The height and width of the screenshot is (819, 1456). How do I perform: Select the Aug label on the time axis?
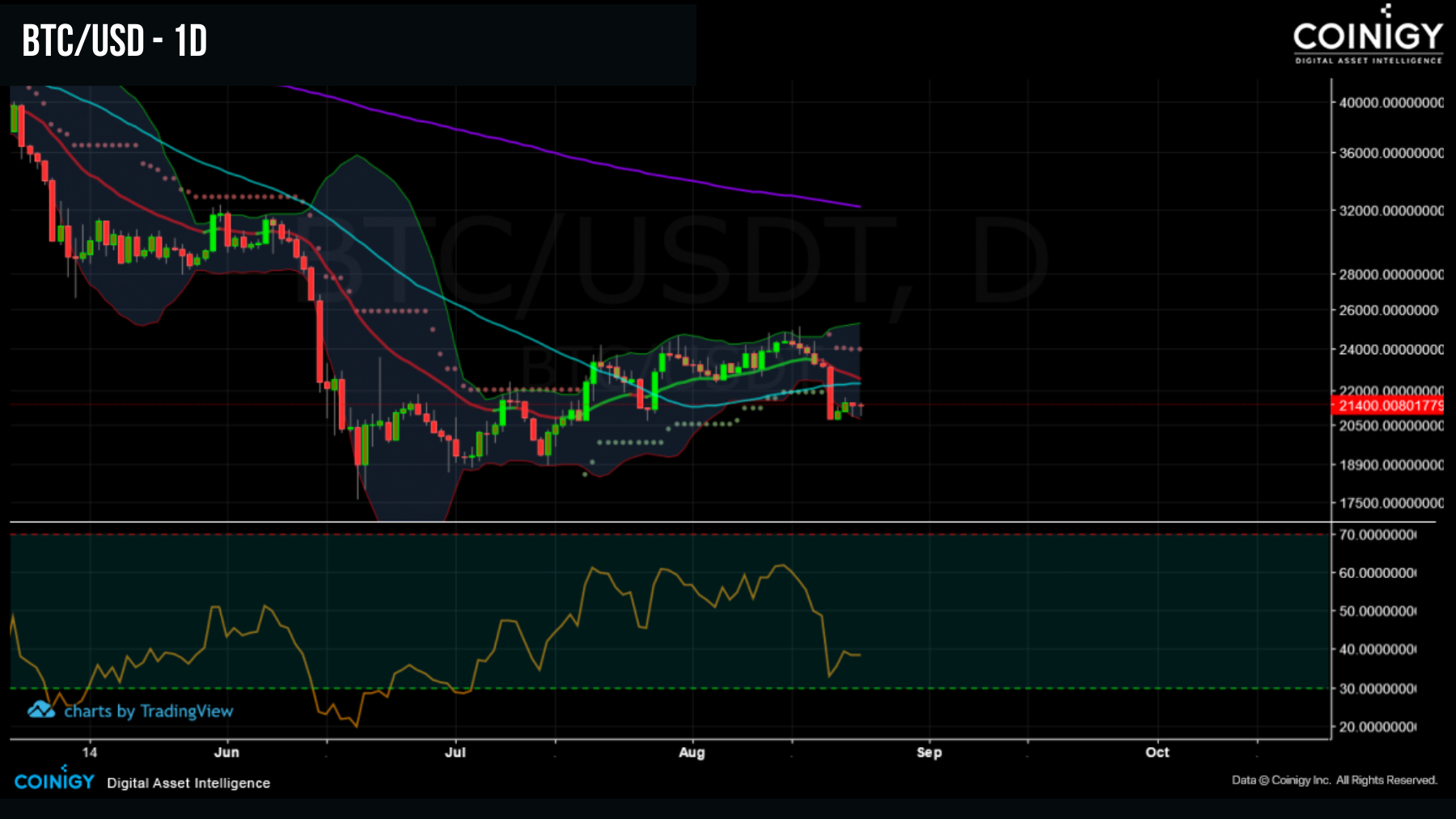click(691, 752)
